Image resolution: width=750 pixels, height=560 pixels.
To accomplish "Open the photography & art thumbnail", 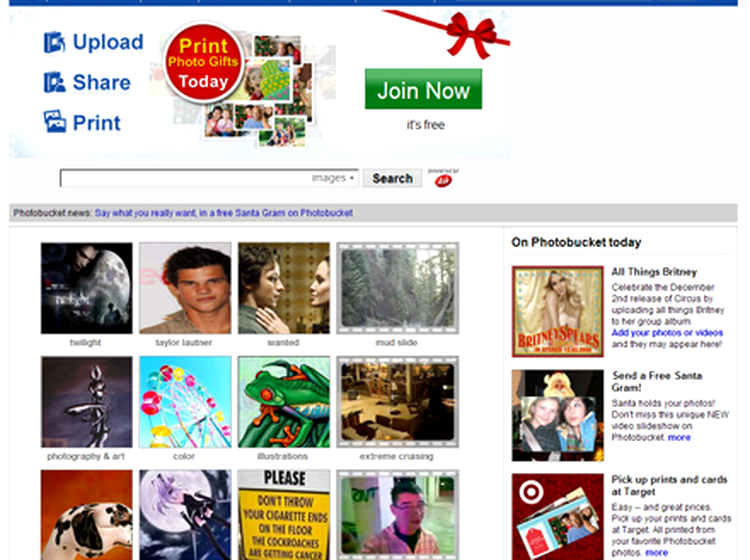I will [x=87, y=402].
